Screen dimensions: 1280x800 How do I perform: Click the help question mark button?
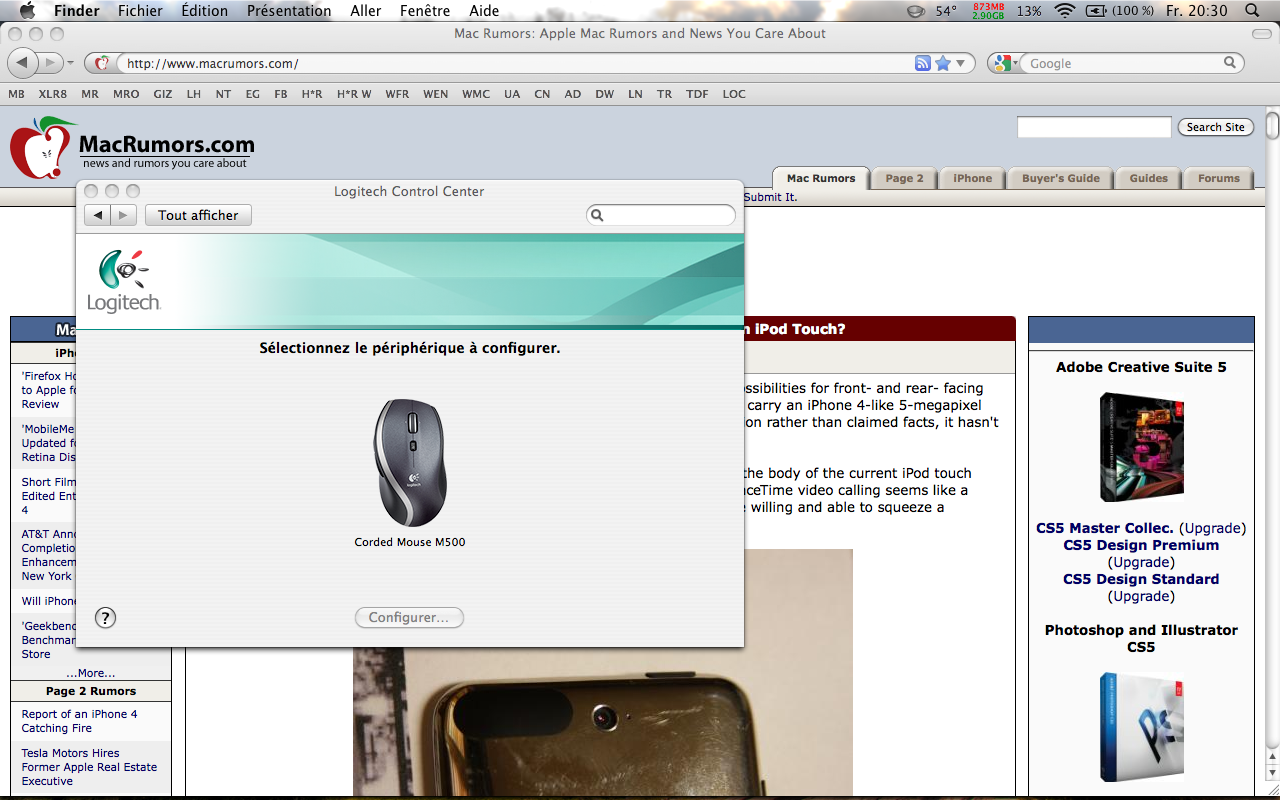pos(105,617)
